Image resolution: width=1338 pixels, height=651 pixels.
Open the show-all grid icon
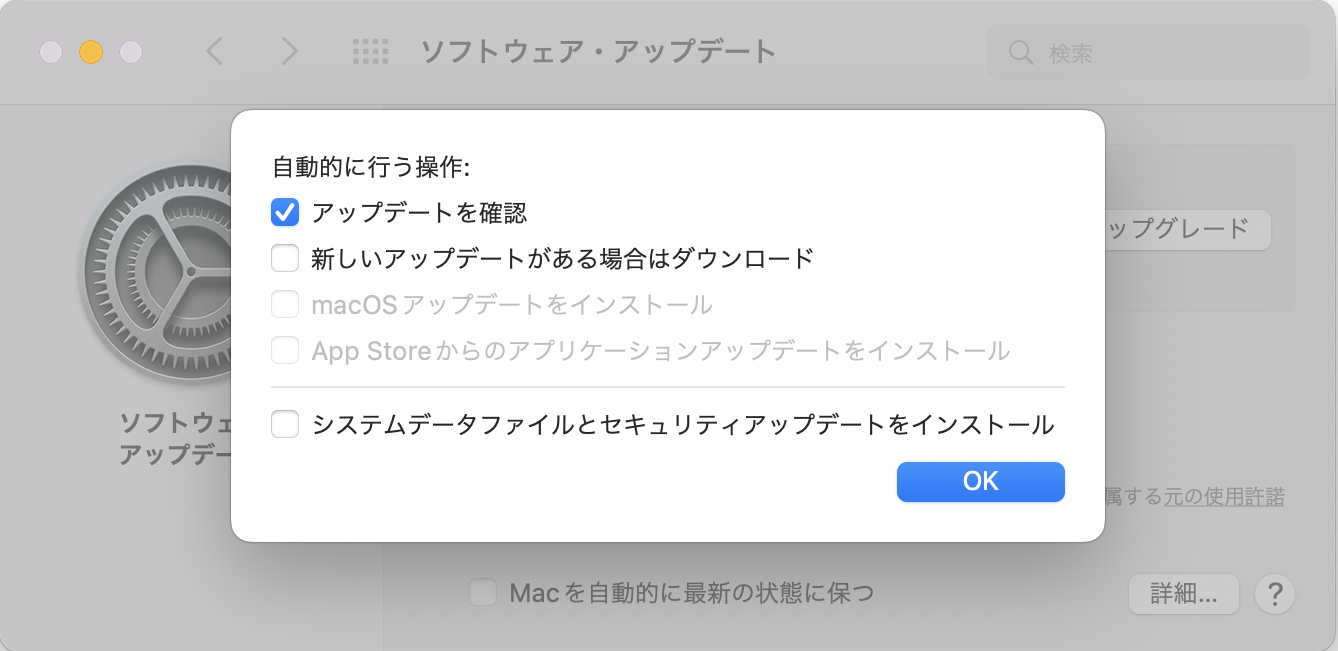[370, 52]
